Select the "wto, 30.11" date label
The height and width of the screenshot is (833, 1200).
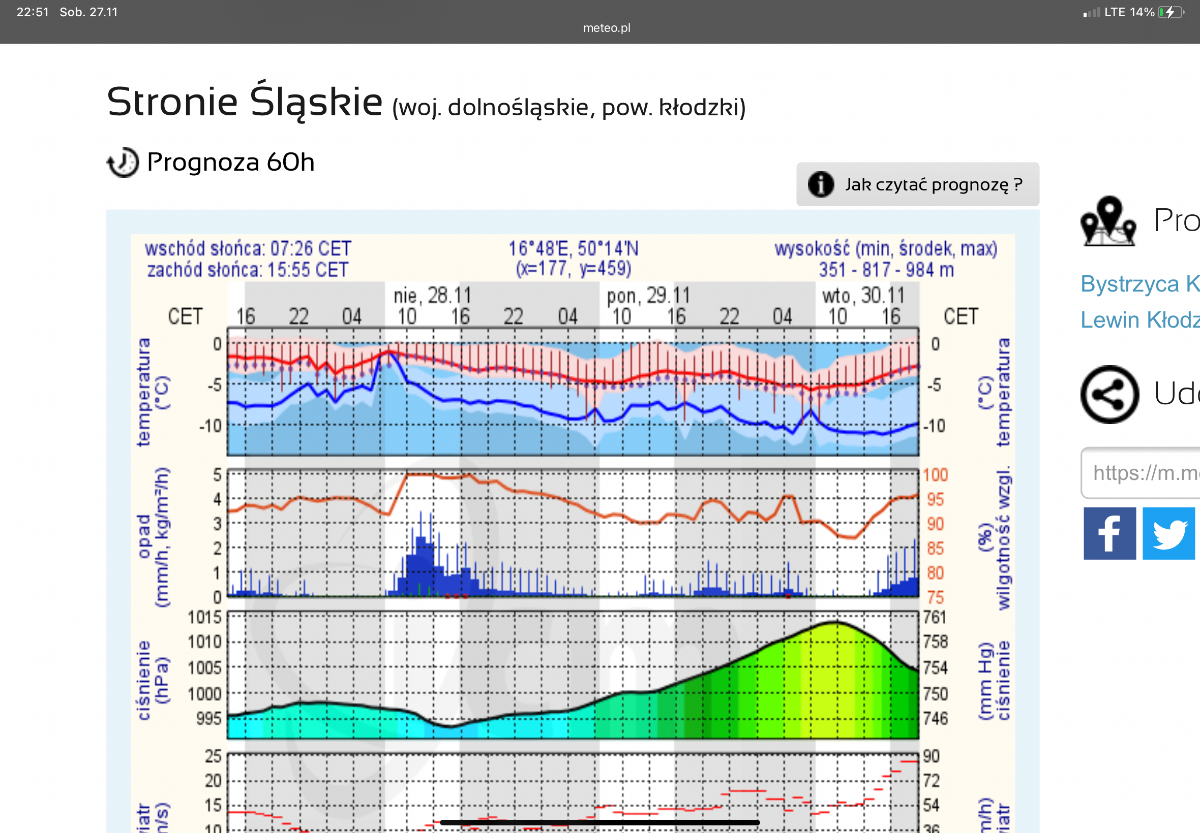point(862,296)
